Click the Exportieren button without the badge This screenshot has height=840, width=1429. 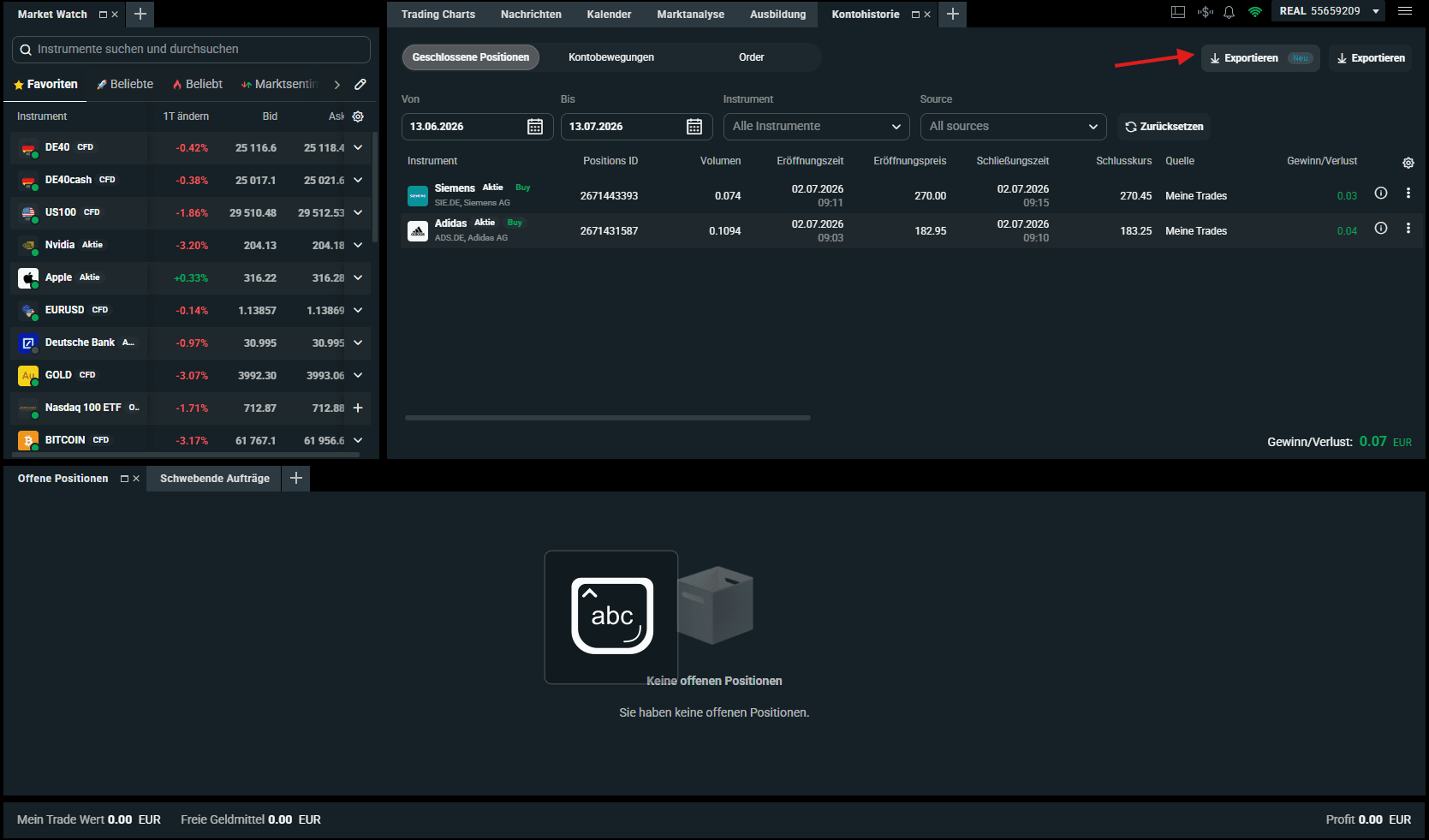coord(1371,58)
